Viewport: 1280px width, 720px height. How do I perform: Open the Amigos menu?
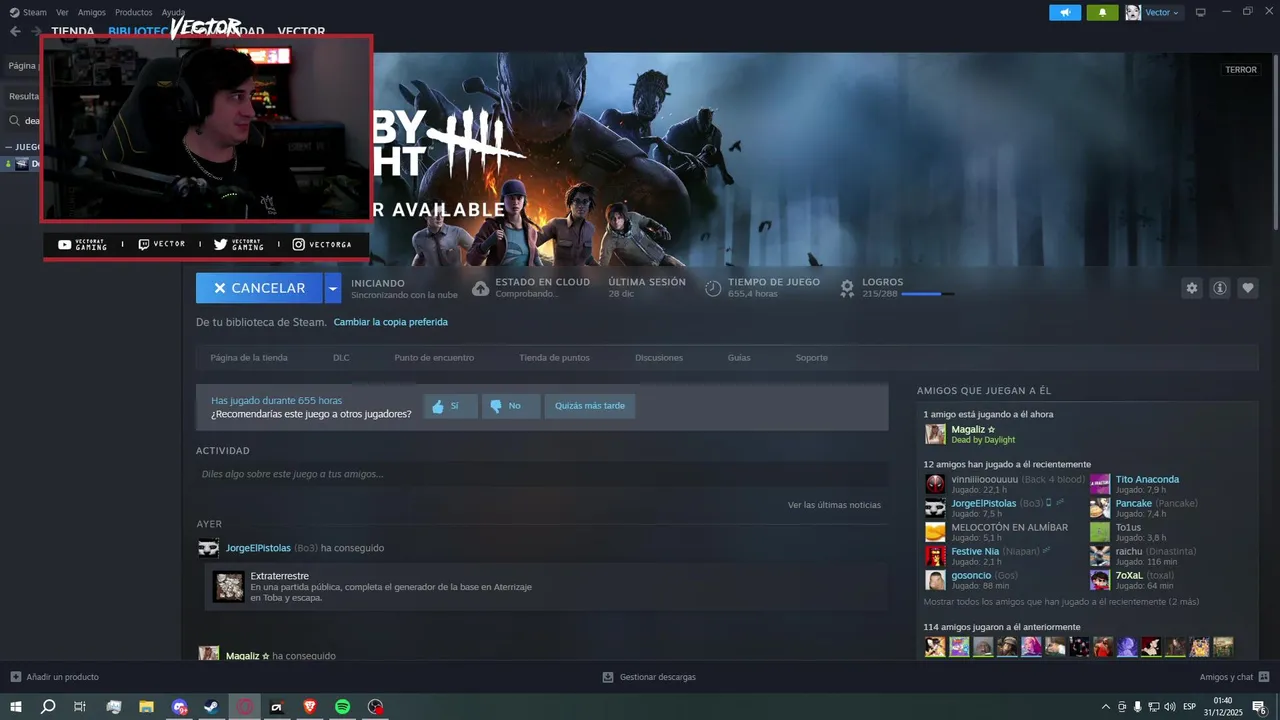[91, 12]
